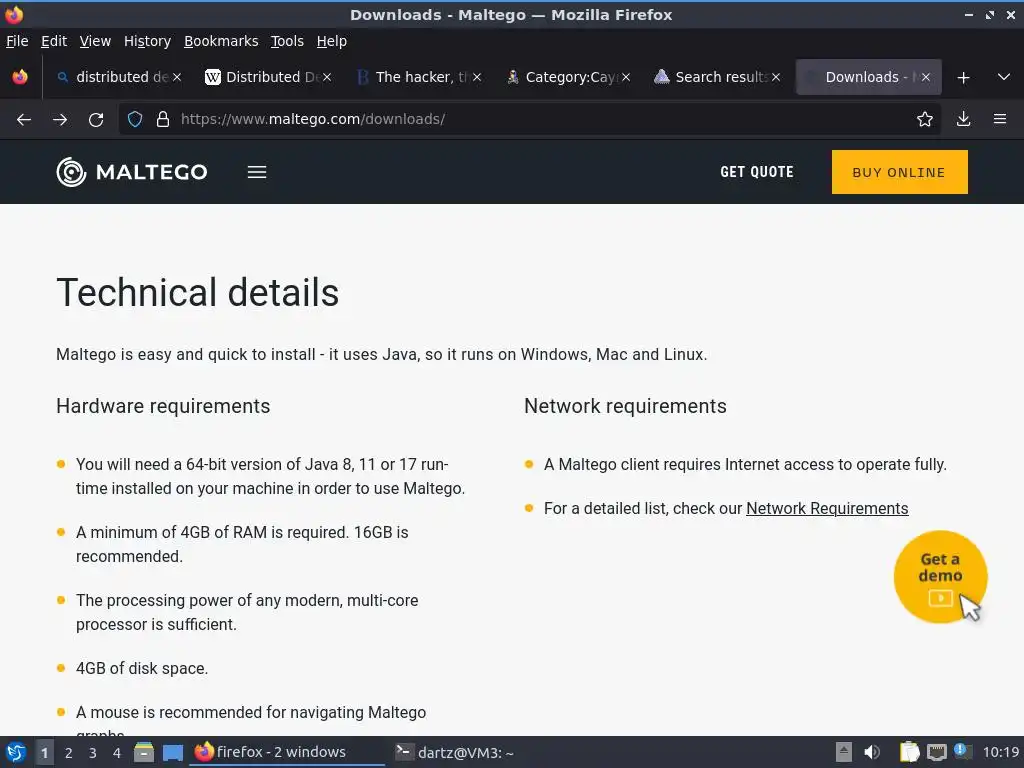Image resolution: width=1024 pixels, height=768 pixels.
Task: Open the History menu
Action: click(x=147, y=41)
